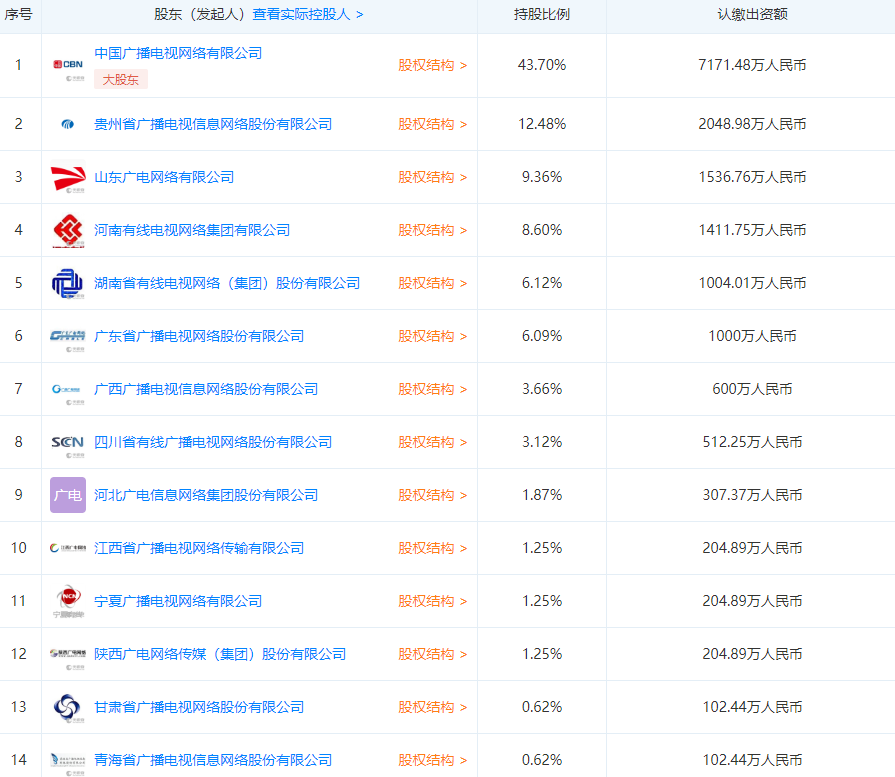Expand 股权结构 for 中国广播电视网络有限公司

(x=433, y=65)
